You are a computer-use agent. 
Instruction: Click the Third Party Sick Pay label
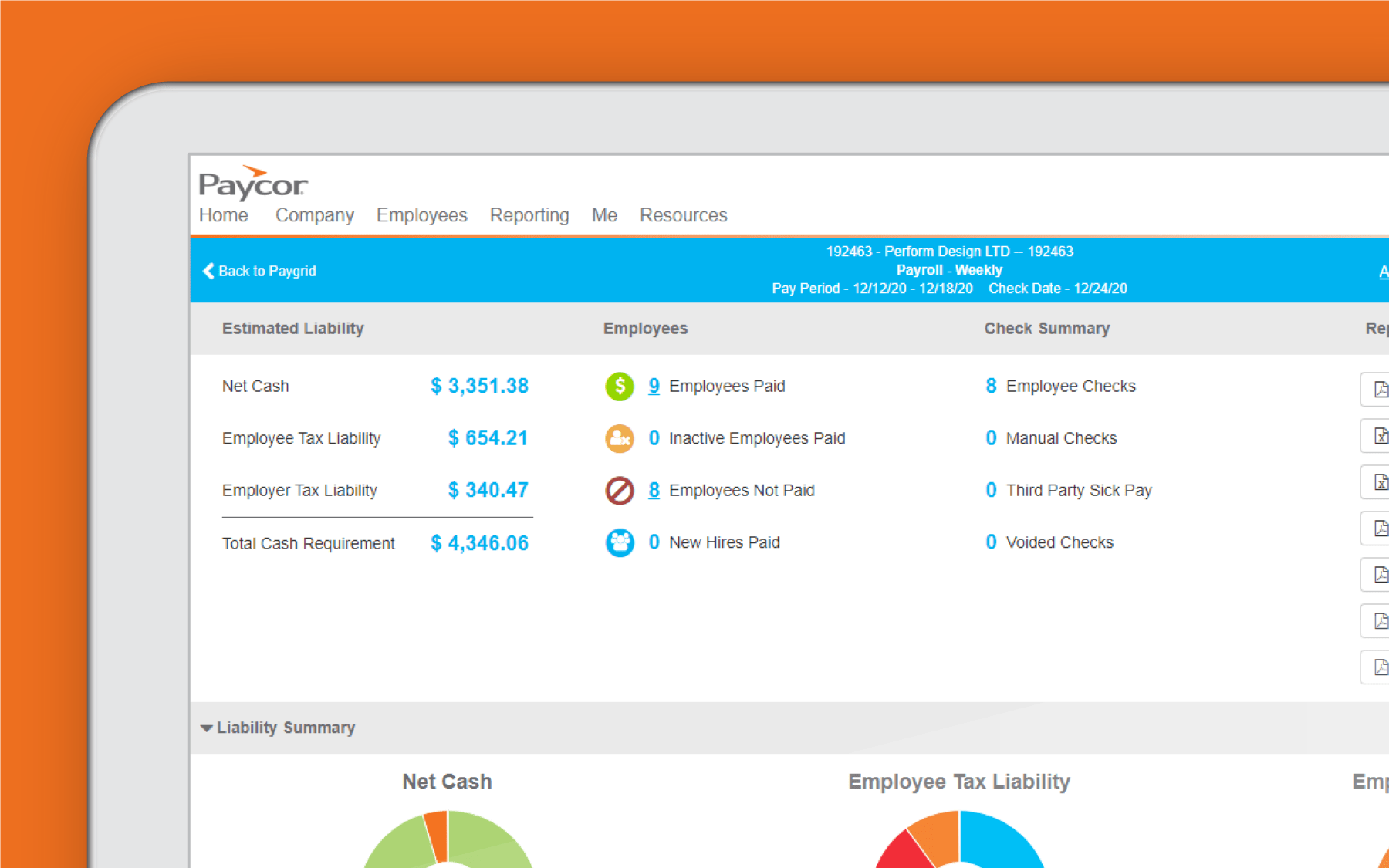pyautogui.click(x=1079, y=491)
